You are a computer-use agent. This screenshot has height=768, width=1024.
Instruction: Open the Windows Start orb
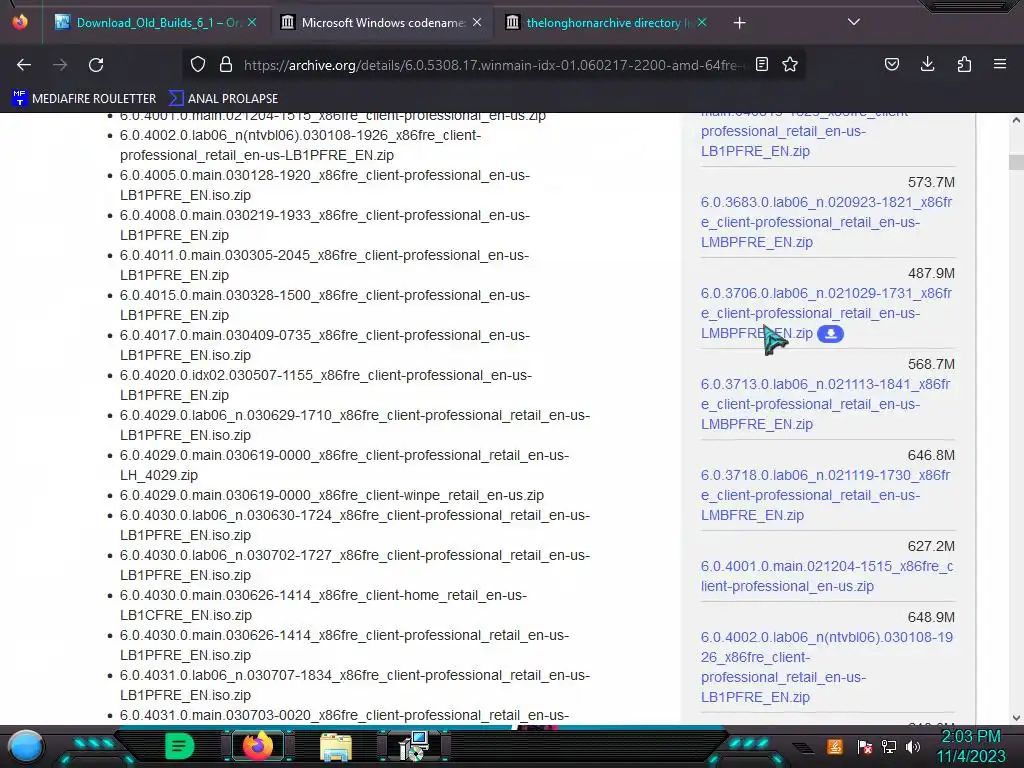click(x=25, y=747)
